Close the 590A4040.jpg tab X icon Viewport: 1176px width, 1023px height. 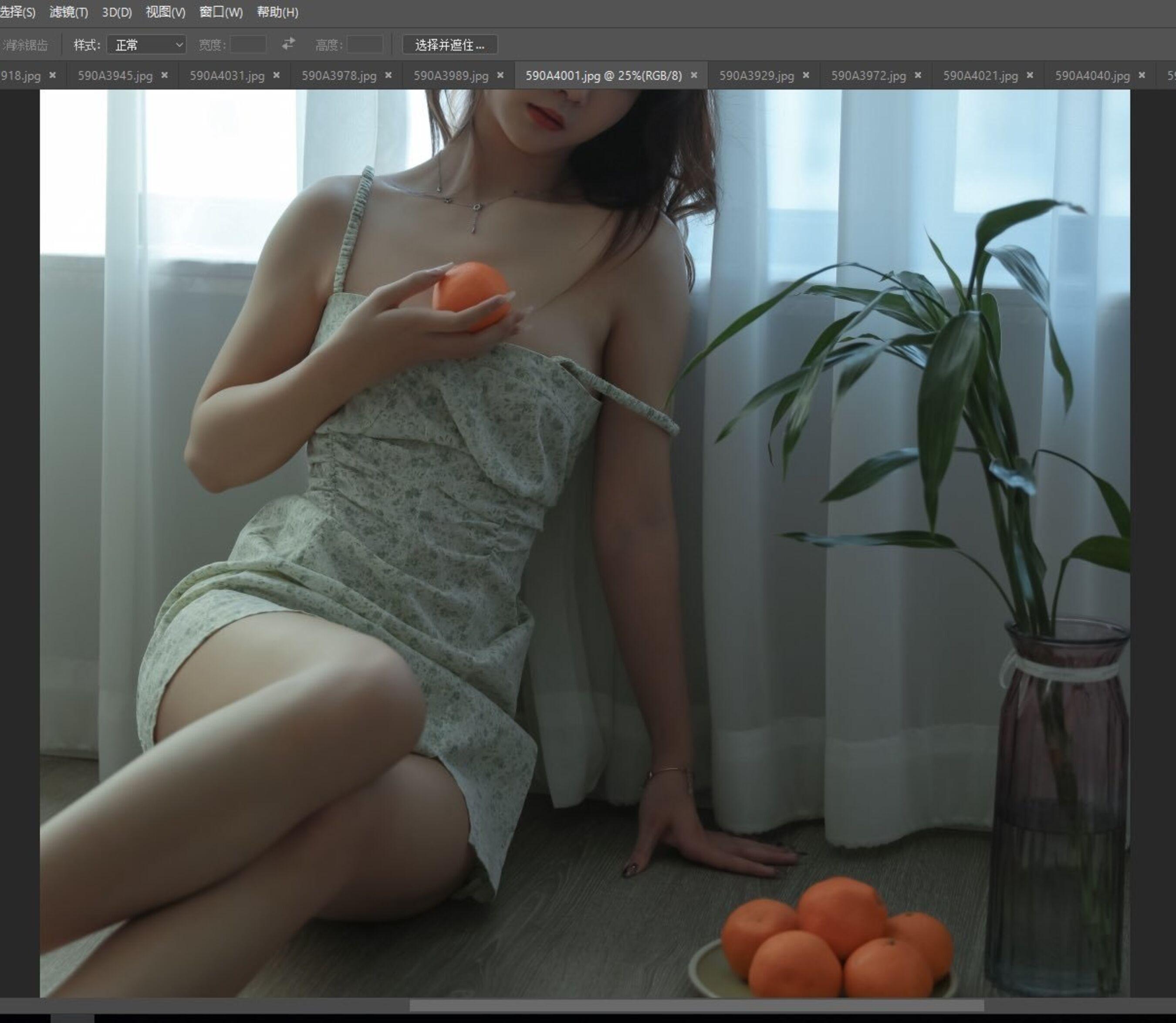(1141, 75)
